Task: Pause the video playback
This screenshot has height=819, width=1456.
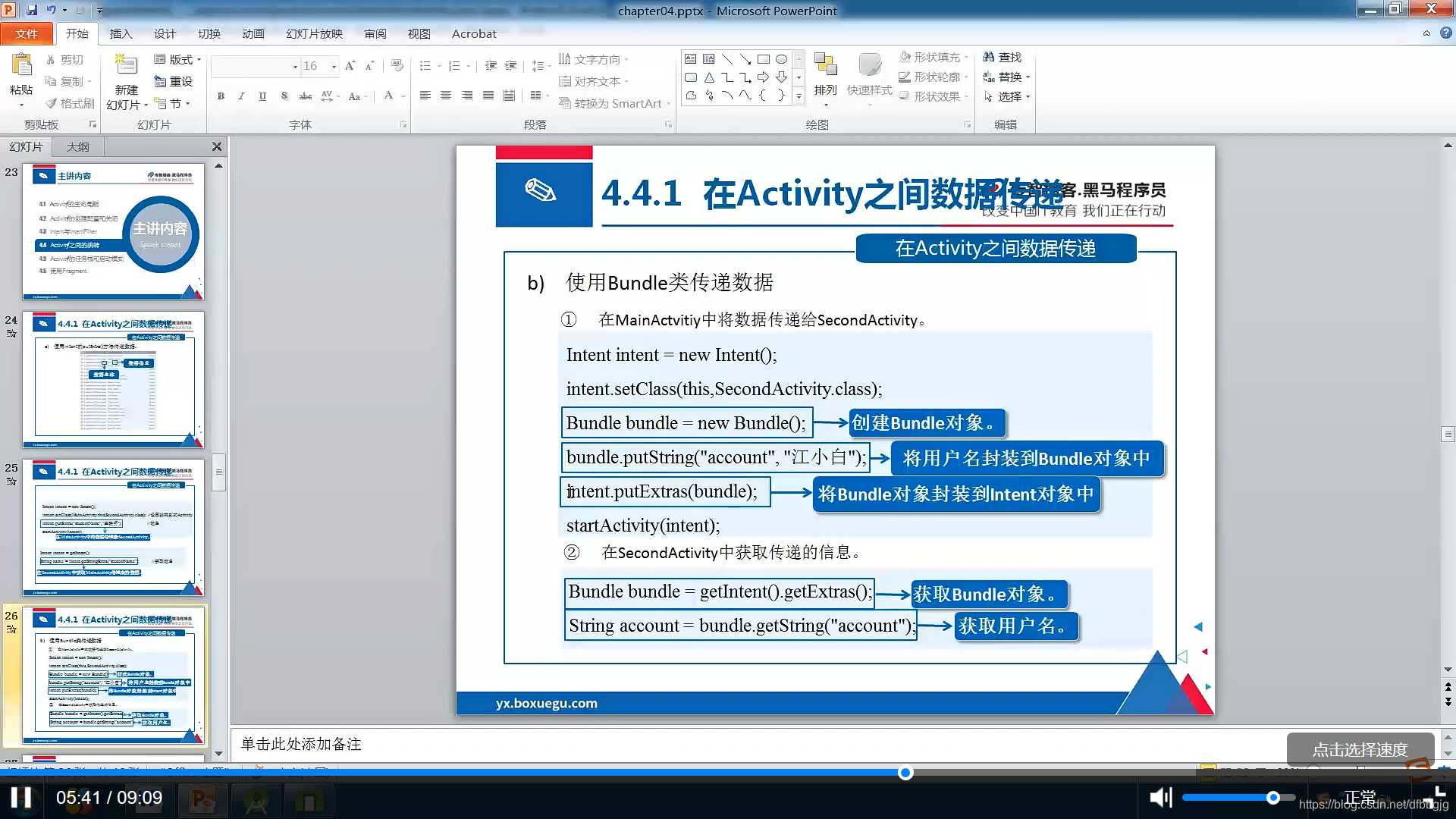Action: tap(21, 797)
